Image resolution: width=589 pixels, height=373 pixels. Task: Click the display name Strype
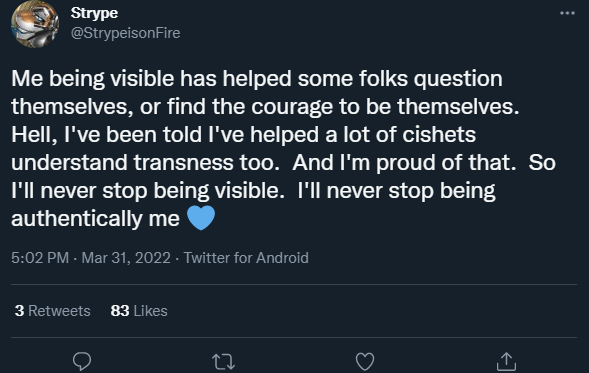[x=94, y=14]
